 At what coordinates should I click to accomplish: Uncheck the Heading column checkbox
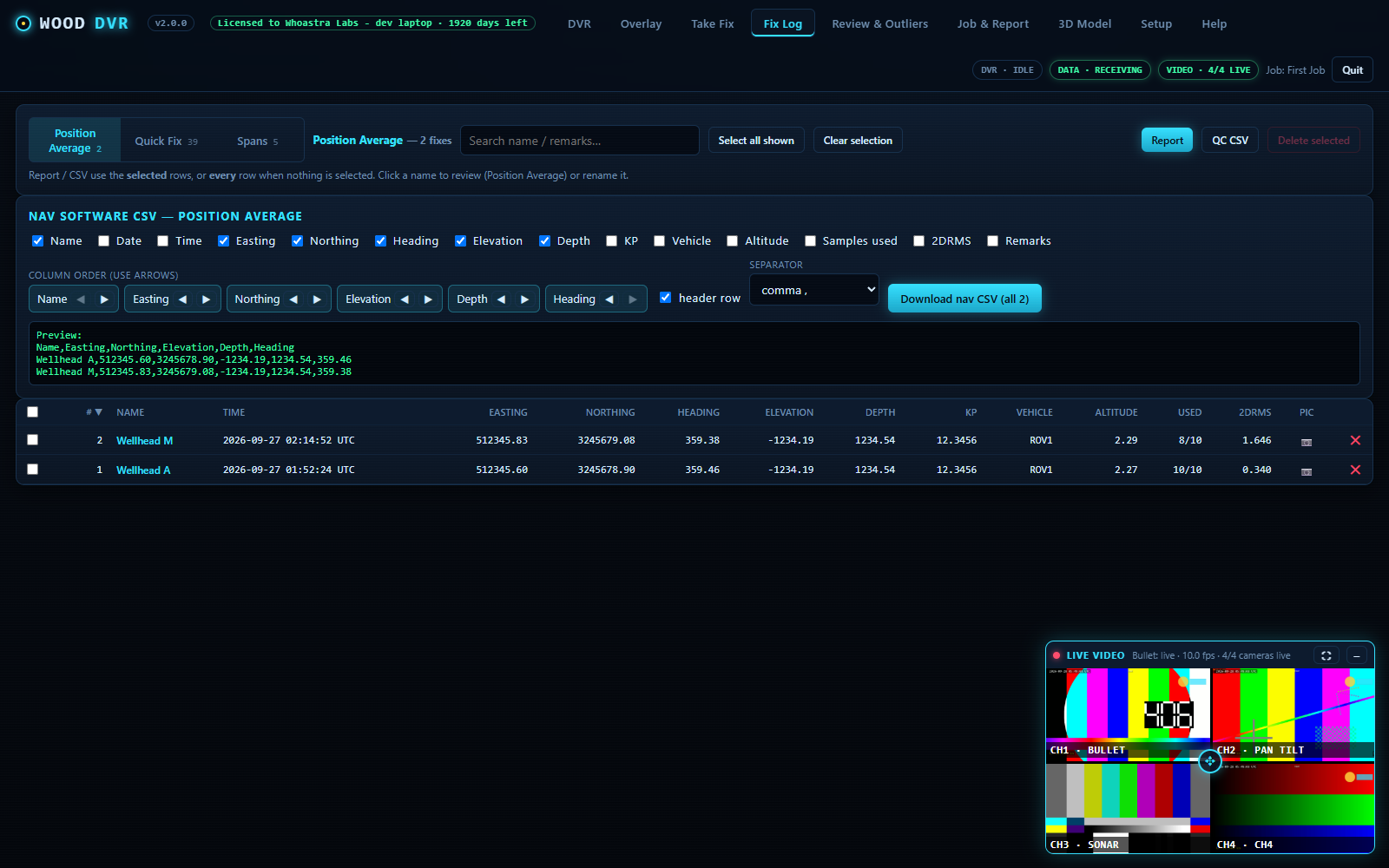[380, 241]
